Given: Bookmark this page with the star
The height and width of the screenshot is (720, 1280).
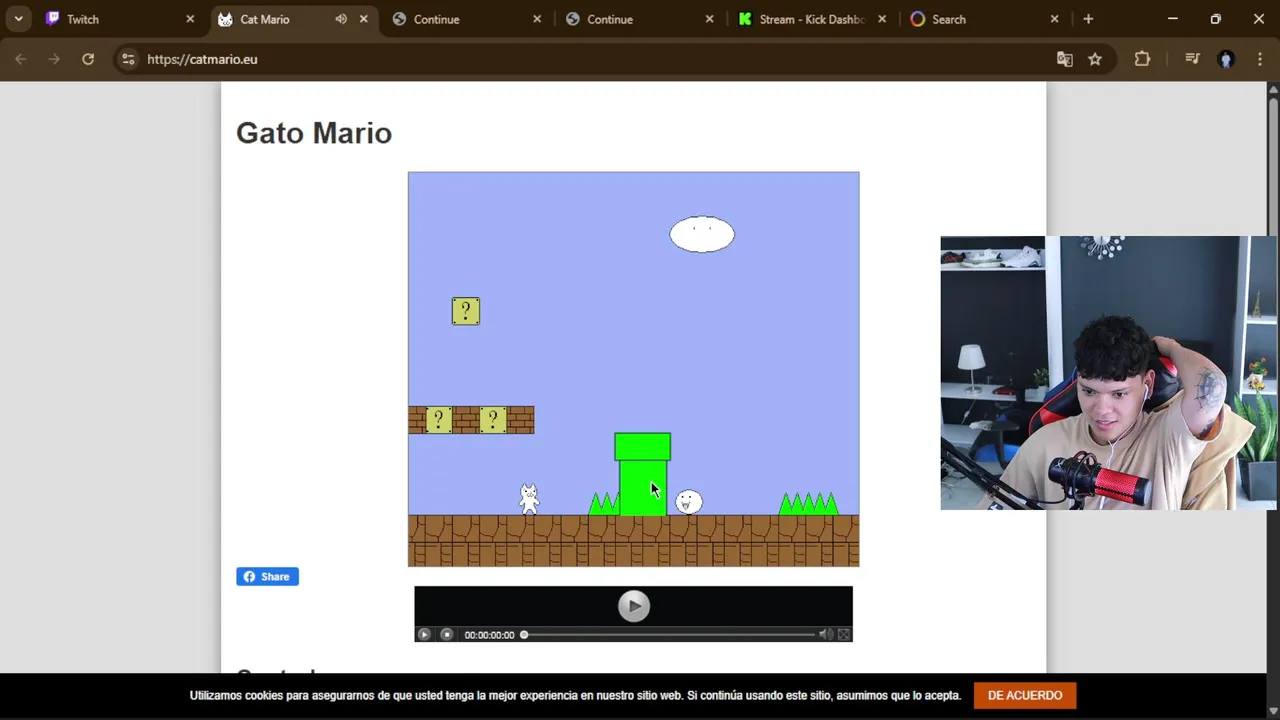Looking at the screenshot, I should tap(1095, 59).
